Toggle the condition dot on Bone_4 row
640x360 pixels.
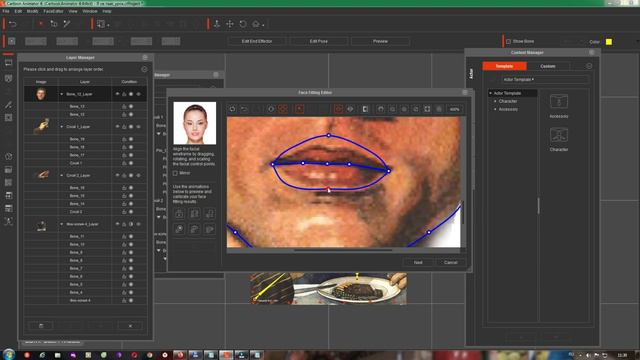131,292
